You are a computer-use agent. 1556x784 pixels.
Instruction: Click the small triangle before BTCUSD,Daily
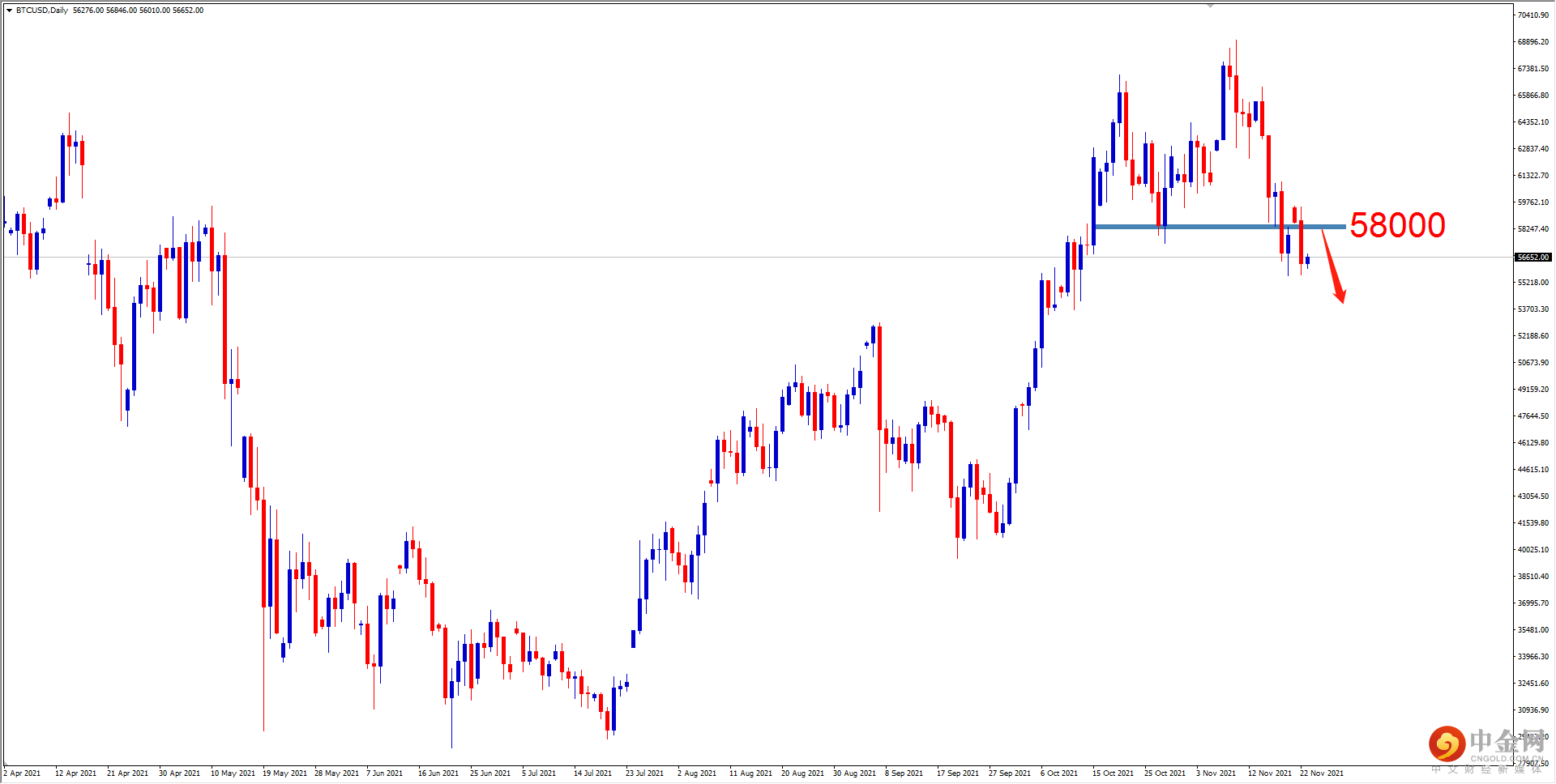pyautogui.click(x=9, y=11)
